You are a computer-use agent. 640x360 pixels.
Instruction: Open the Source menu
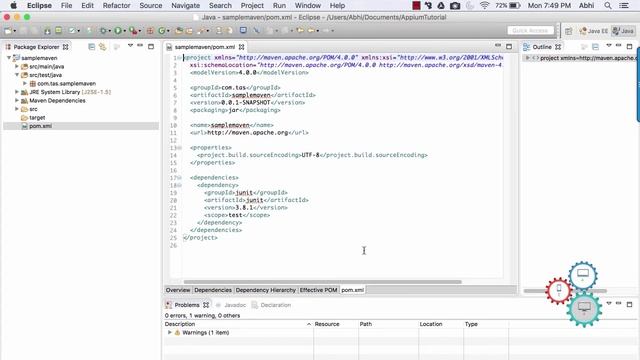point(151,6)
